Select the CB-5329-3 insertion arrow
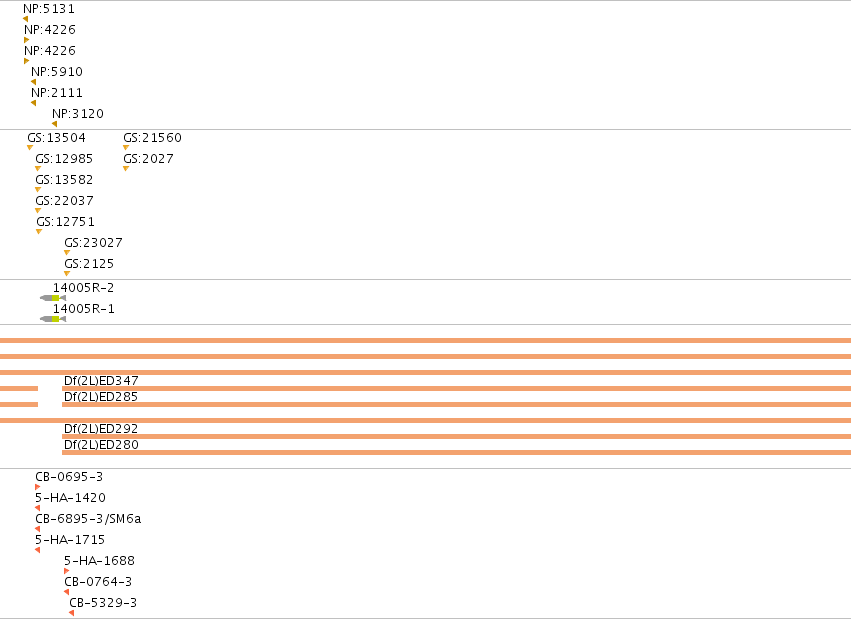 (x=72, y=613)
